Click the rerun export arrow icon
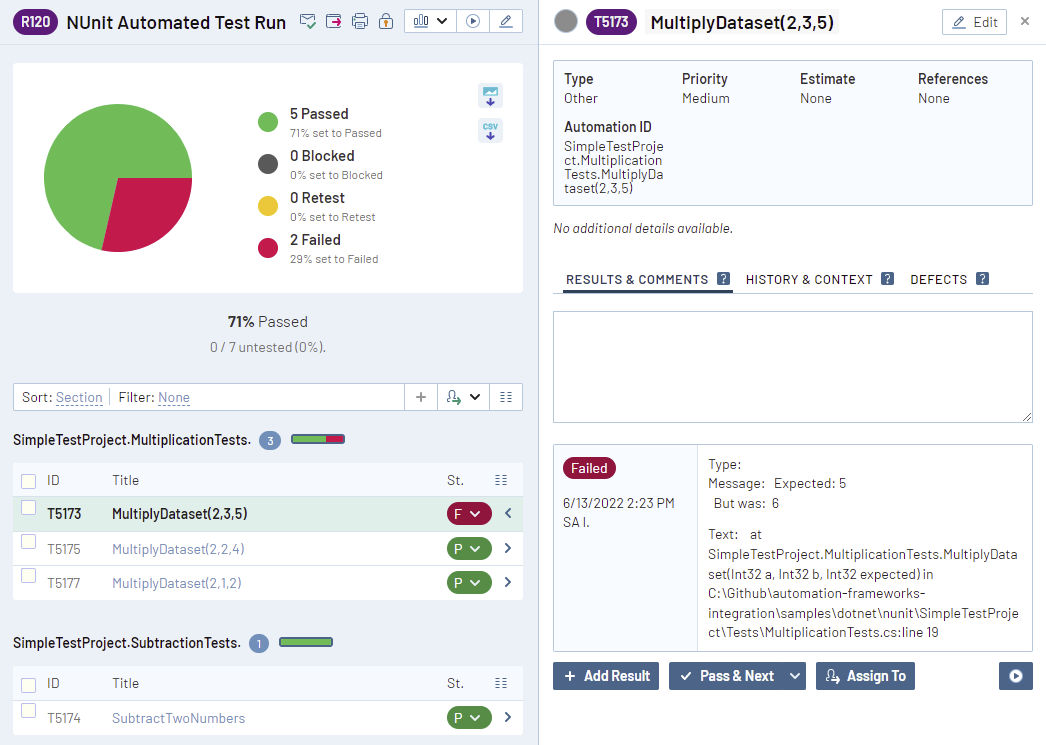The width and height of the screenshot is (1046, 745). [334, 22]
